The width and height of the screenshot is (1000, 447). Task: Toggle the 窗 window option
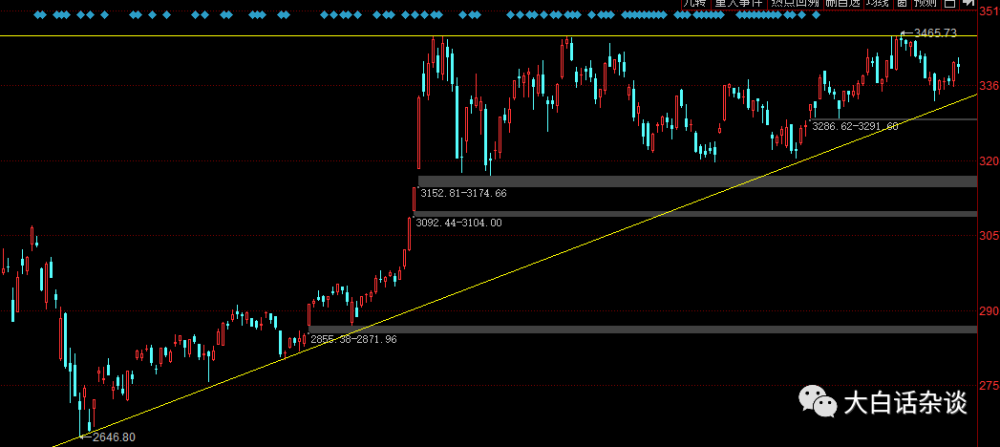click(x=901, y=3)
